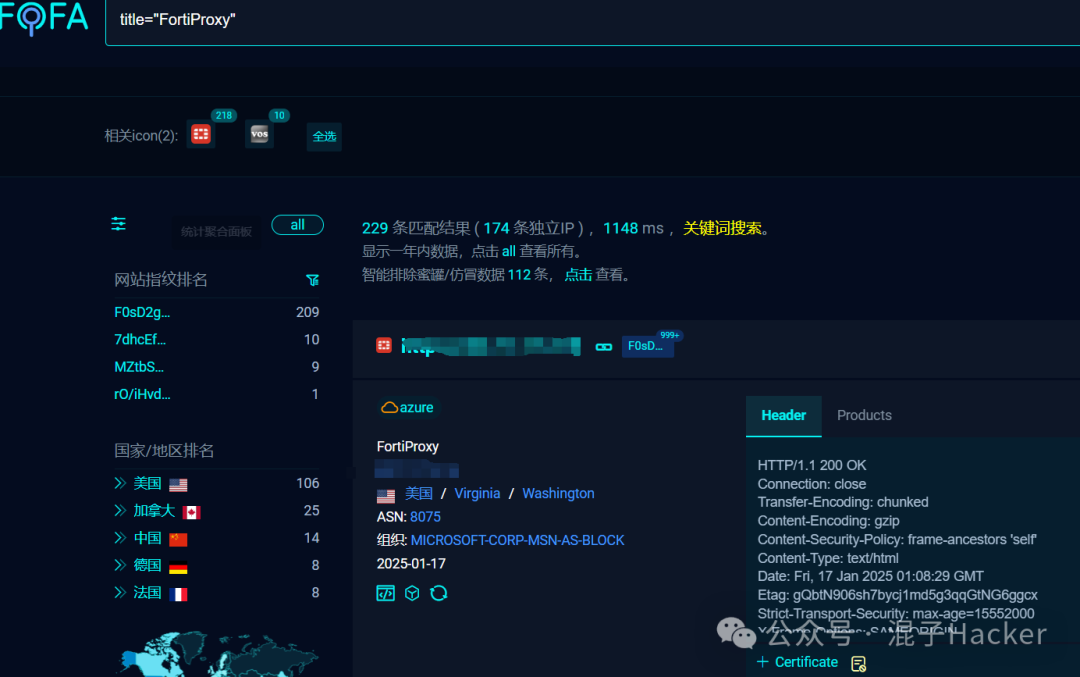1080x677 pixels.
Task: Open the Virginia region link
Action: 477,493
